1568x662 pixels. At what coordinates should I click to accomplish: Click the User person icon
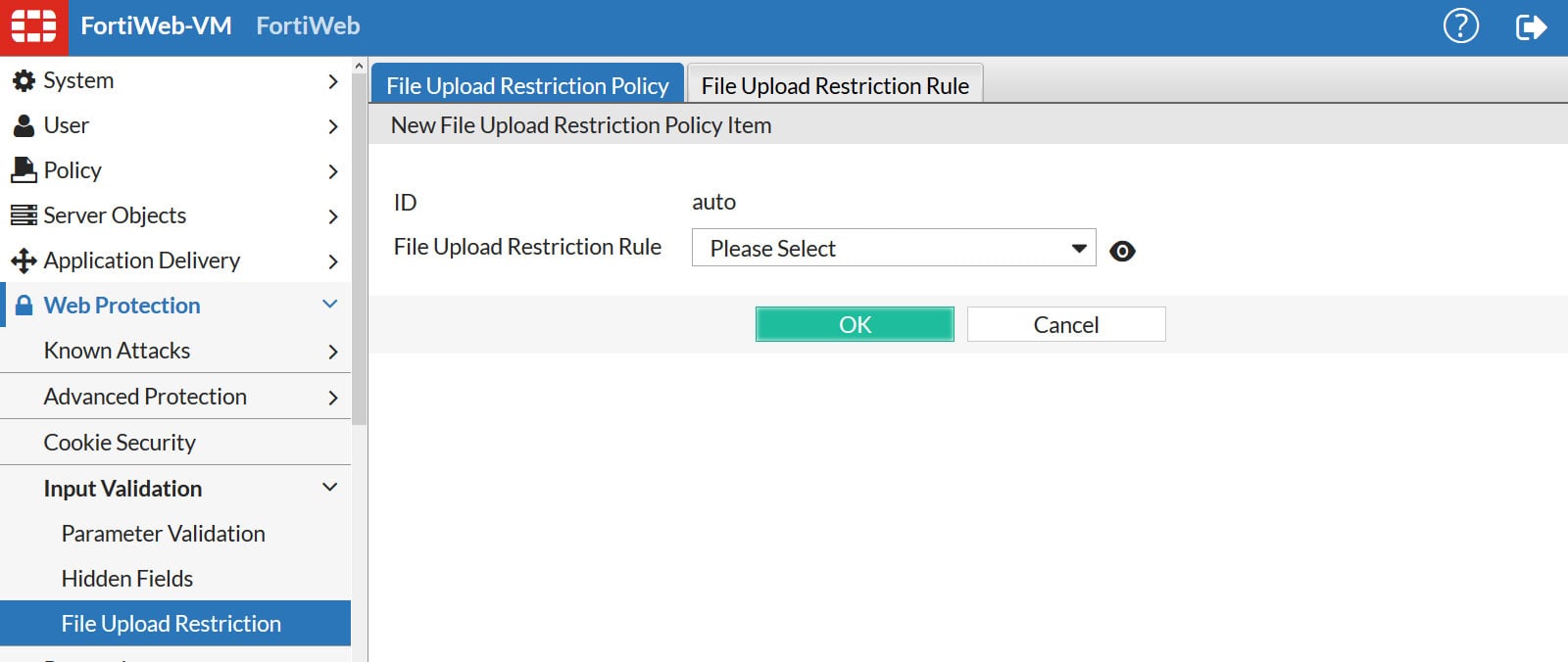point(24,126)
